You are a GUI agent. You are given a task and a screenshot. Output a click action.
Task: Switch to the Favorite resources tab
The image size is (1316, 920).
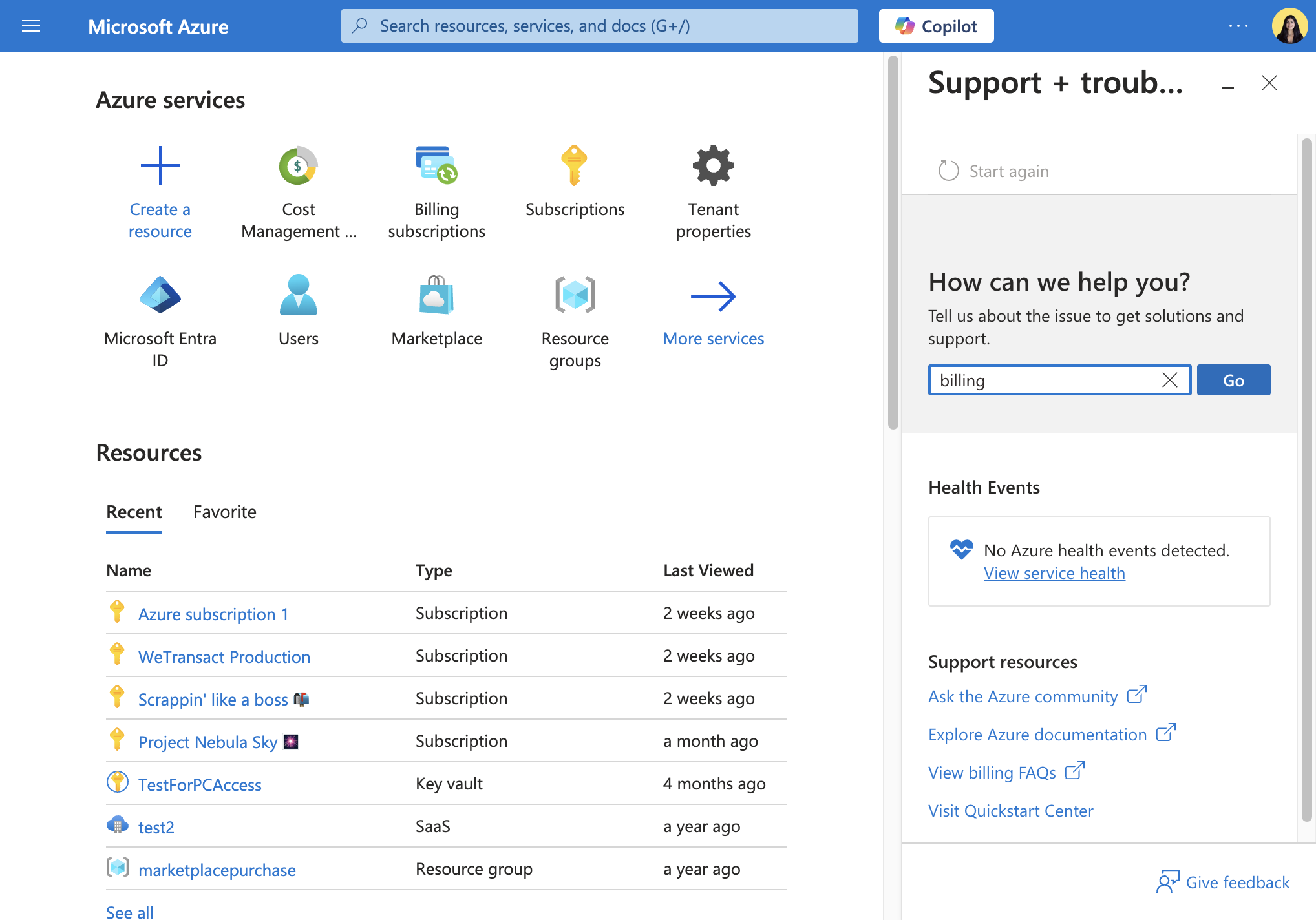click(x=224, y=512)
